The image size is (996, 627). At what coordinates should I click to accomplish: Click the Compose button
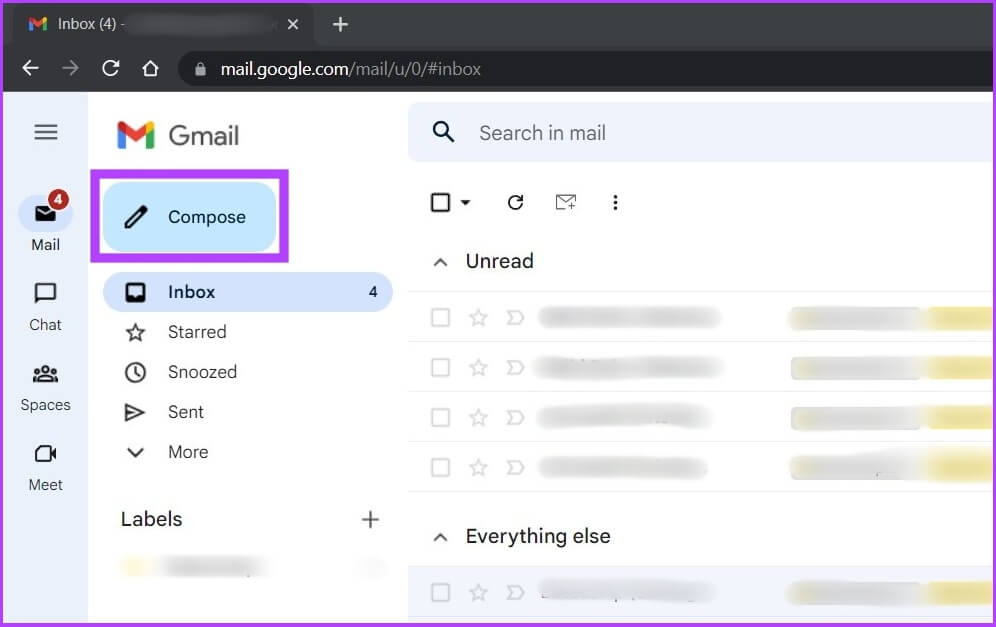tap(189, 217)
